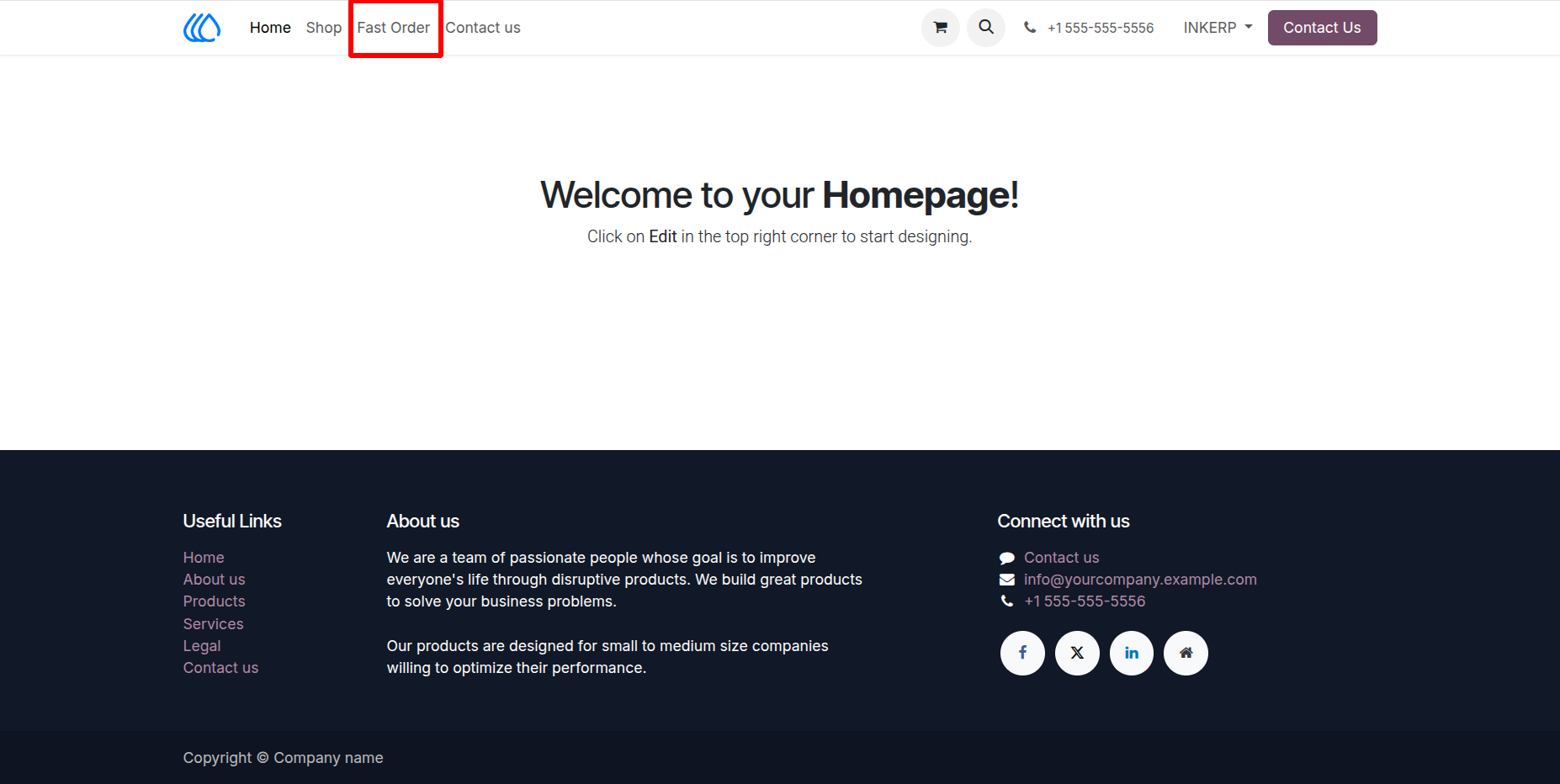Click the footer phone number +1 555-555-5556
This screenshot has width=1560, height=784.
click(1085, 601)
